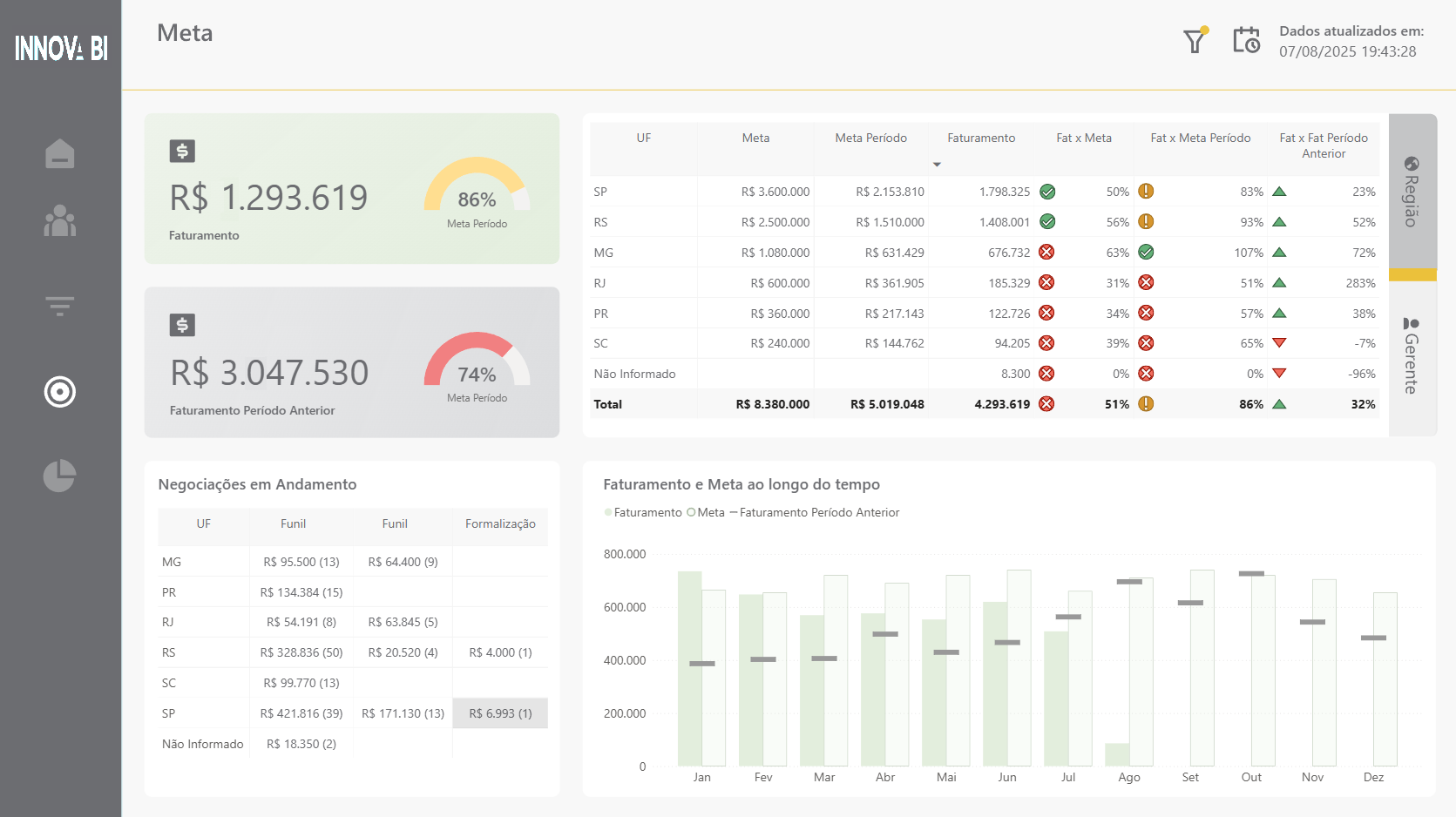Click the calendar/date icon in the header
Viewport: 1456px width, 817px height.
tap(1247, 40)
